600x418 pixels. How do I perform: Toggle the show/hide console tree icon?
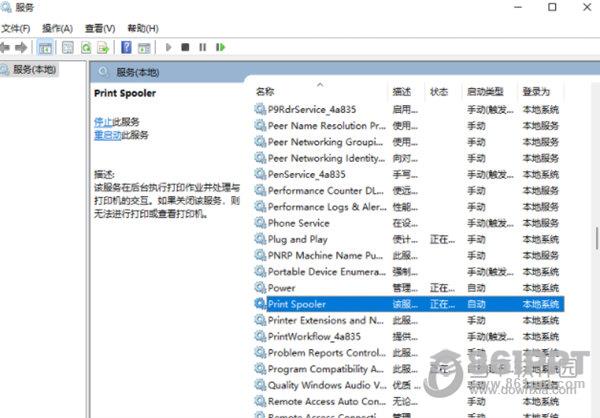point(45,47)
